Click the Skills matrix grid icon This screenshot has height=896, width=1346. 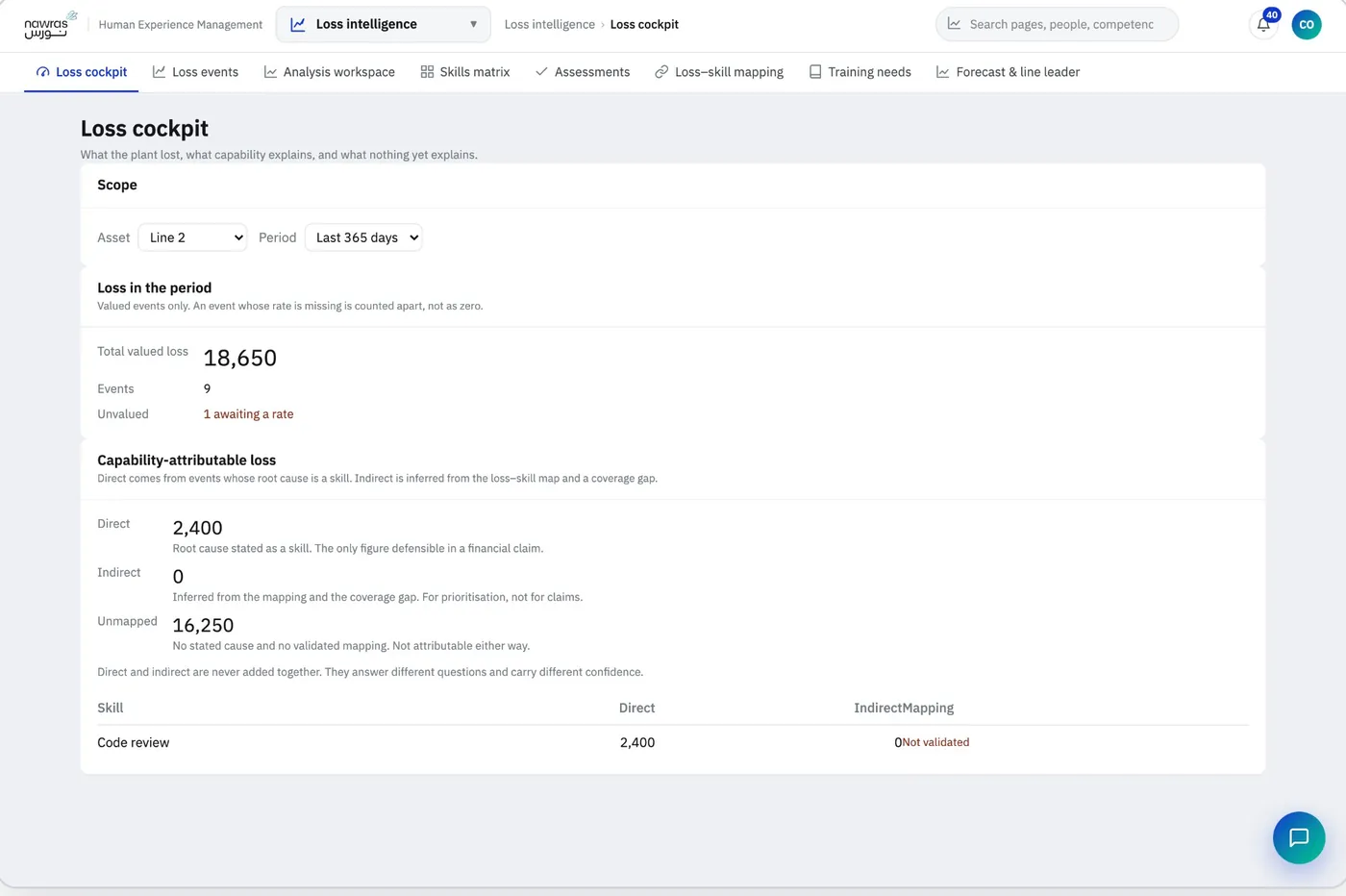point(427,72)
